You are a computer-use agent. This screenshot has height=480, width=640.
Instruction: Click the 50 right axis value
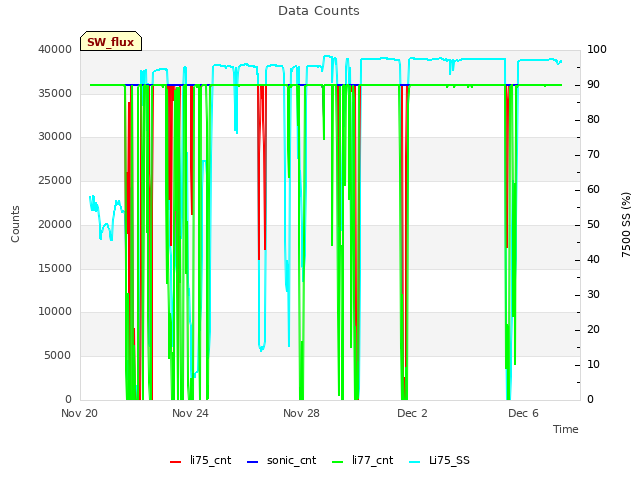[x=593, y=225]
